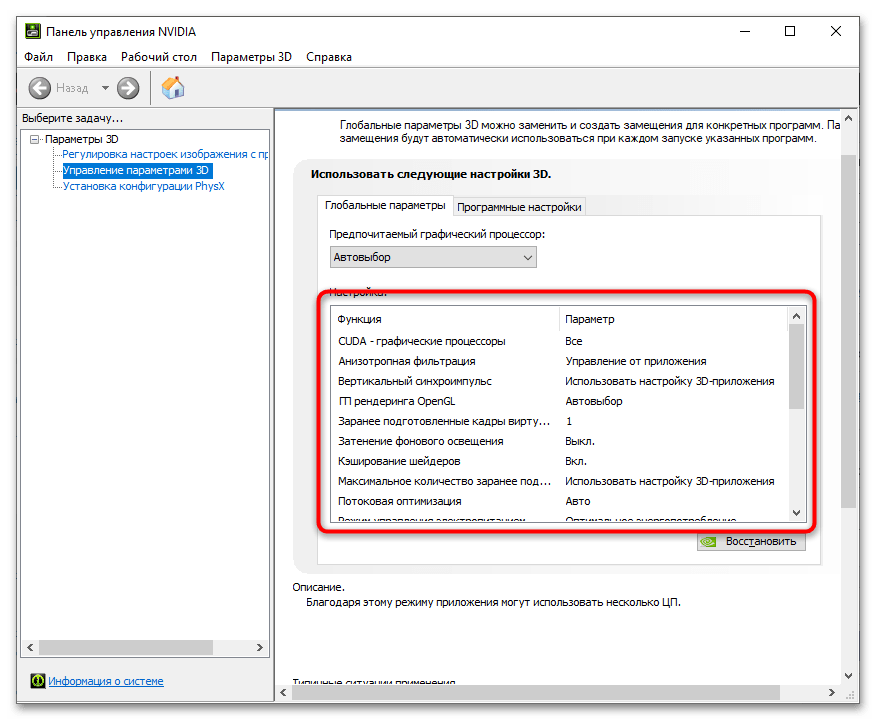Screen dimensions: 876x720
Task: Click the Авто value for threaded optimization
Action: click(578, 502)
